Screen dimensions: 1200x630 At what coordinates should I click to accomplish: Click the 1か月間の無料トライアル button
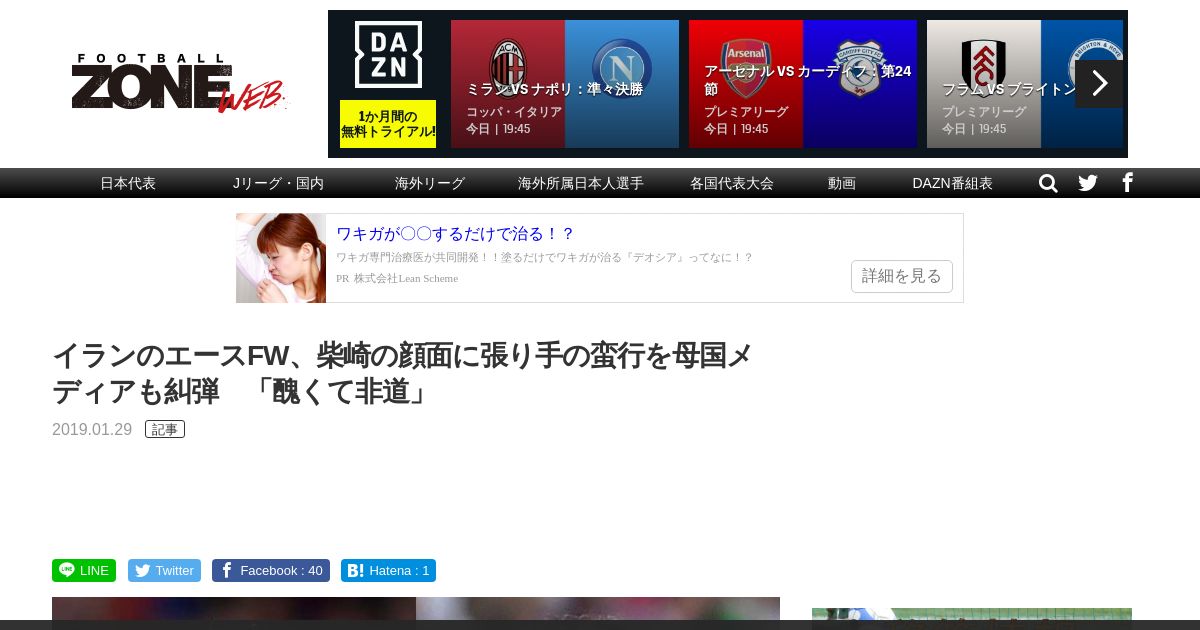pyautogui.click(x=388, y=124)
